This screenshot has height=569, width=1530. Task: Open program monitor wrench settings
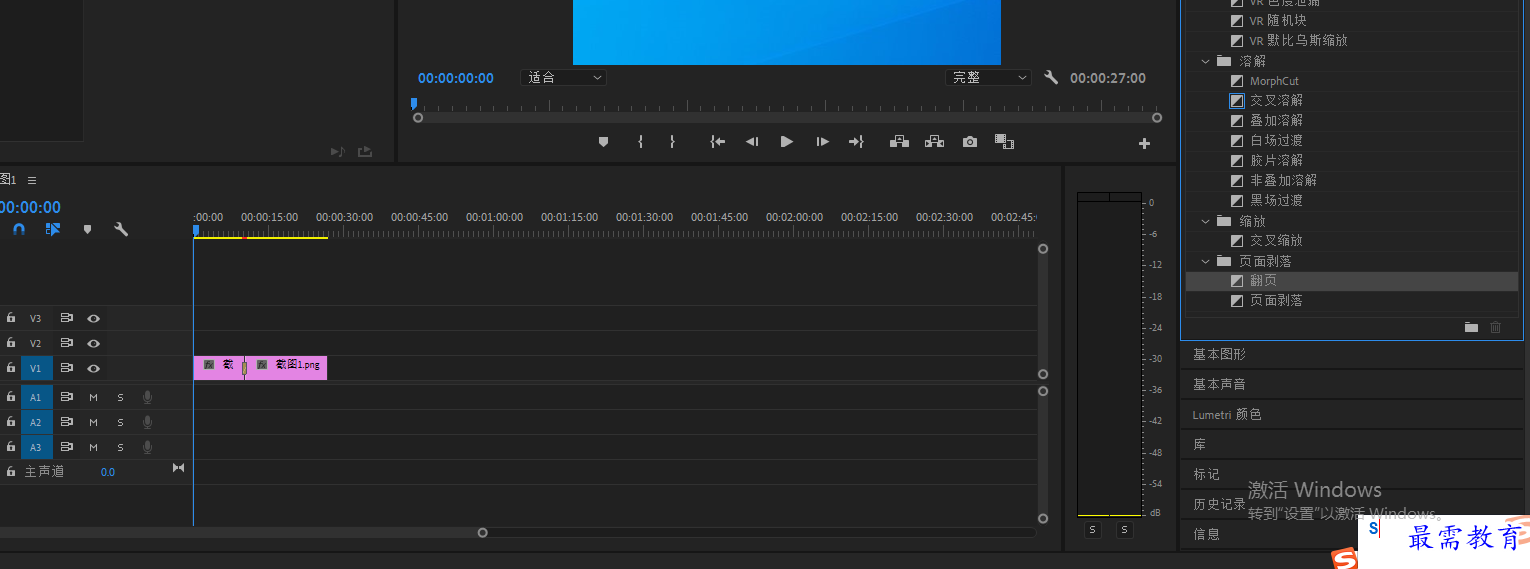click(x=1050, y=77)
